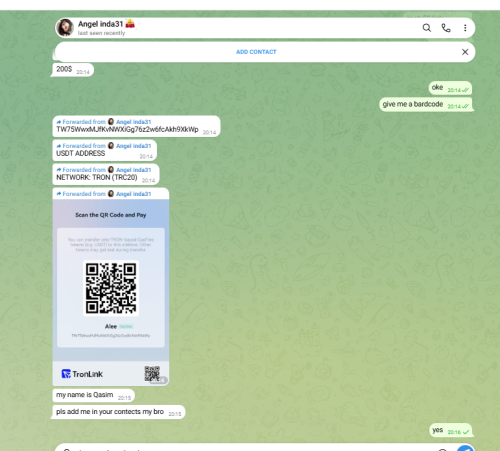Screen dimensions: 500x451
Task: Select the USDT ADDRESS message
Action: click(105, 150)
